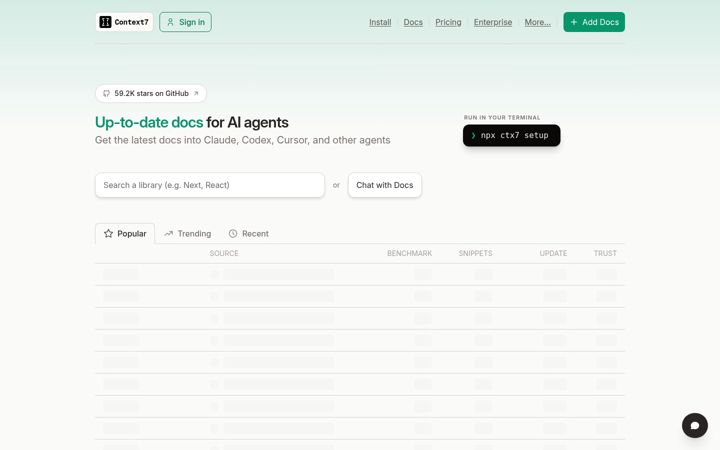Image resolution: width=720 pixels, height=450 pixels.
Task: Click the trending arrow icon
Action: [x=169, y=233]
